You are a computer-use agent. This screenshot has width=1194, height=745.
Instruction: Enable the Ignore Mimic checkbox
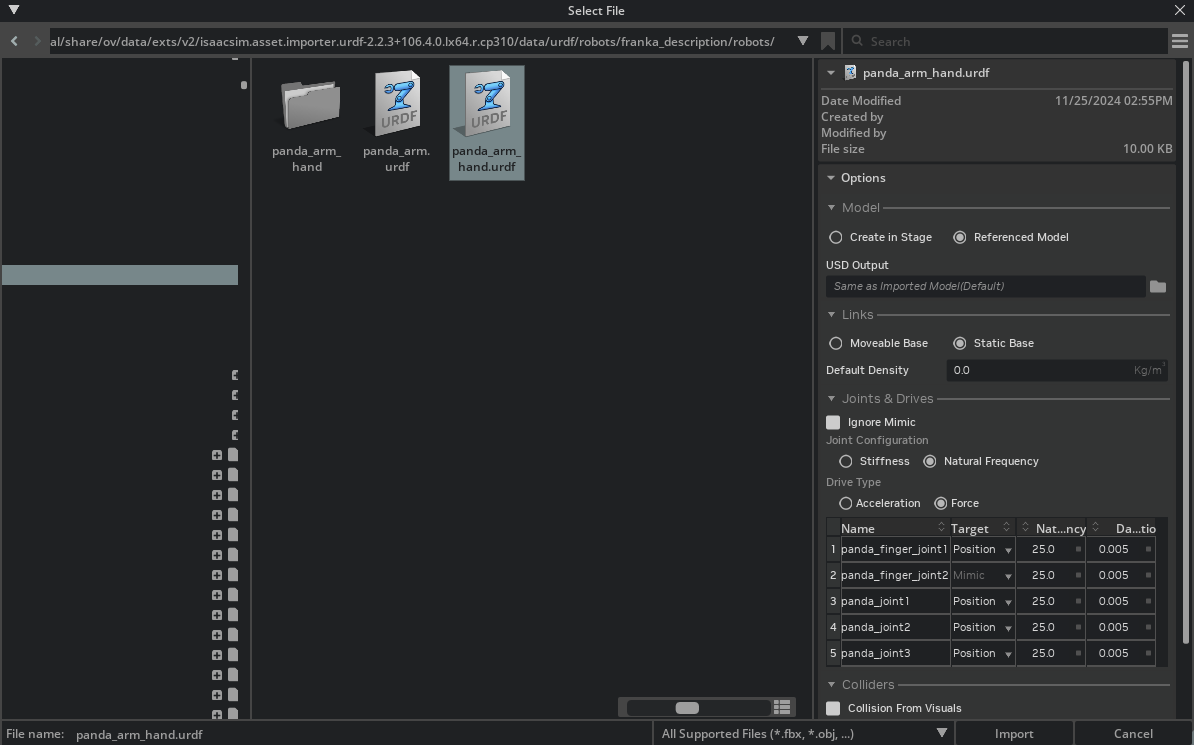(833, 422)
